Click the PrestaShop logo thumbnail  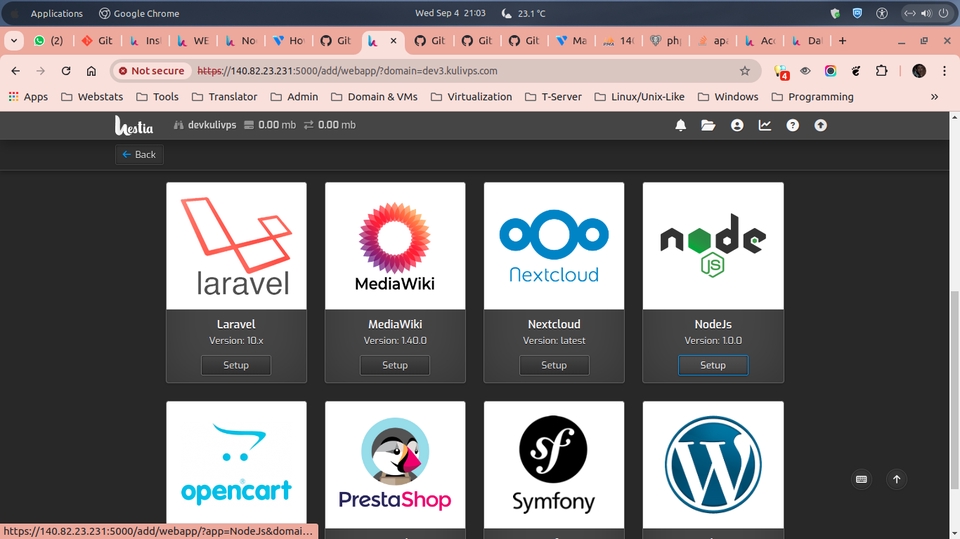tap(395, 465)
